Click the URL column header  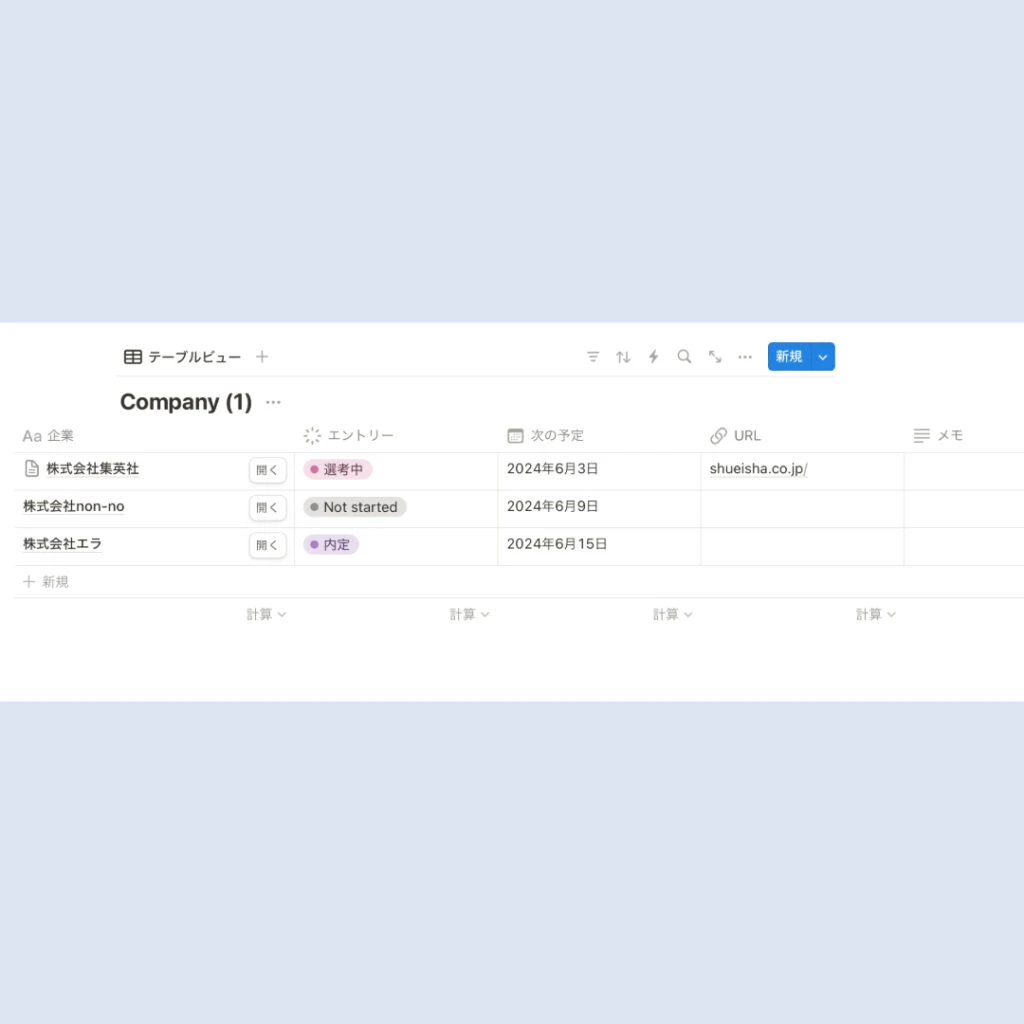pos(803,436)
